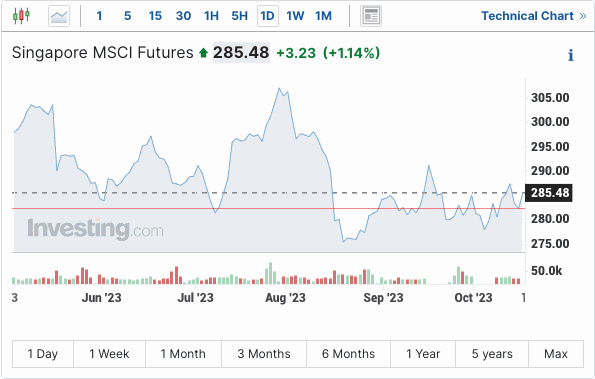Select the 1M interval

coord(323,16)
